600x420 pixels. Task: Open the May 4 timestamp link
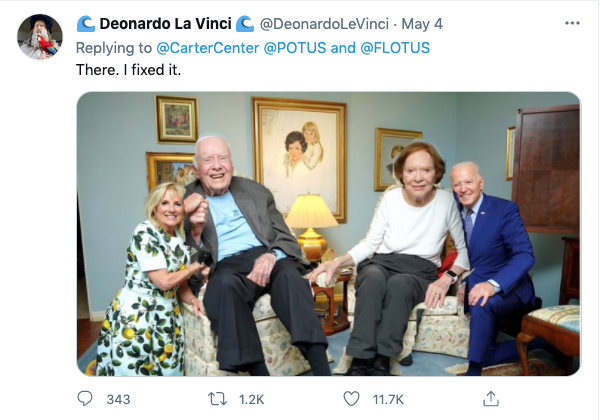[x=416, y=23]
